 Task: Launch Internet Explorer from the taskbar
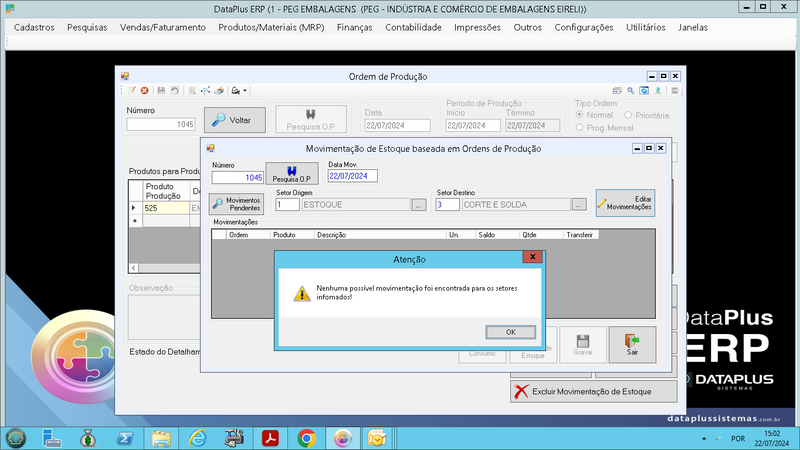pos(198,438)
